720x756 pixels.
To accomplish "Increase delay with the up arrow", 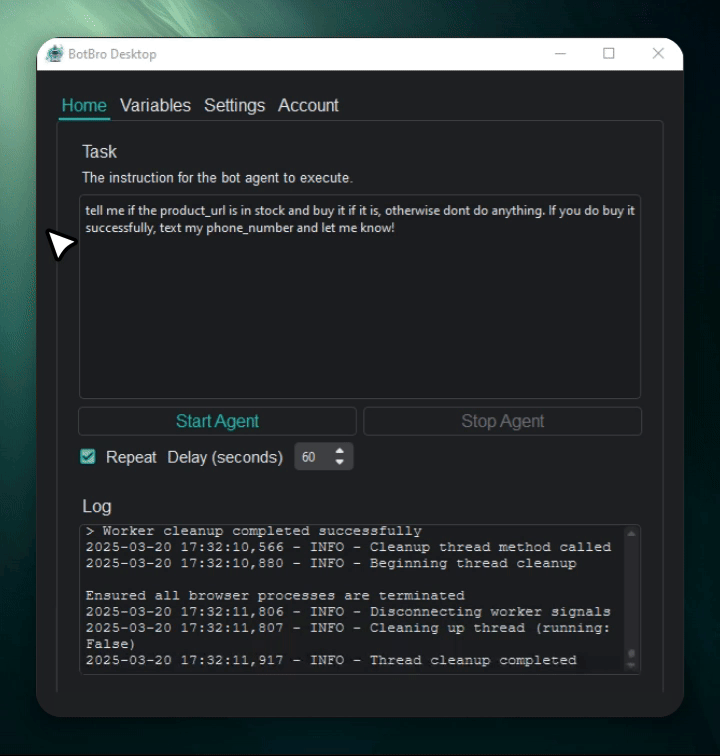I will (x=340, y=451).
